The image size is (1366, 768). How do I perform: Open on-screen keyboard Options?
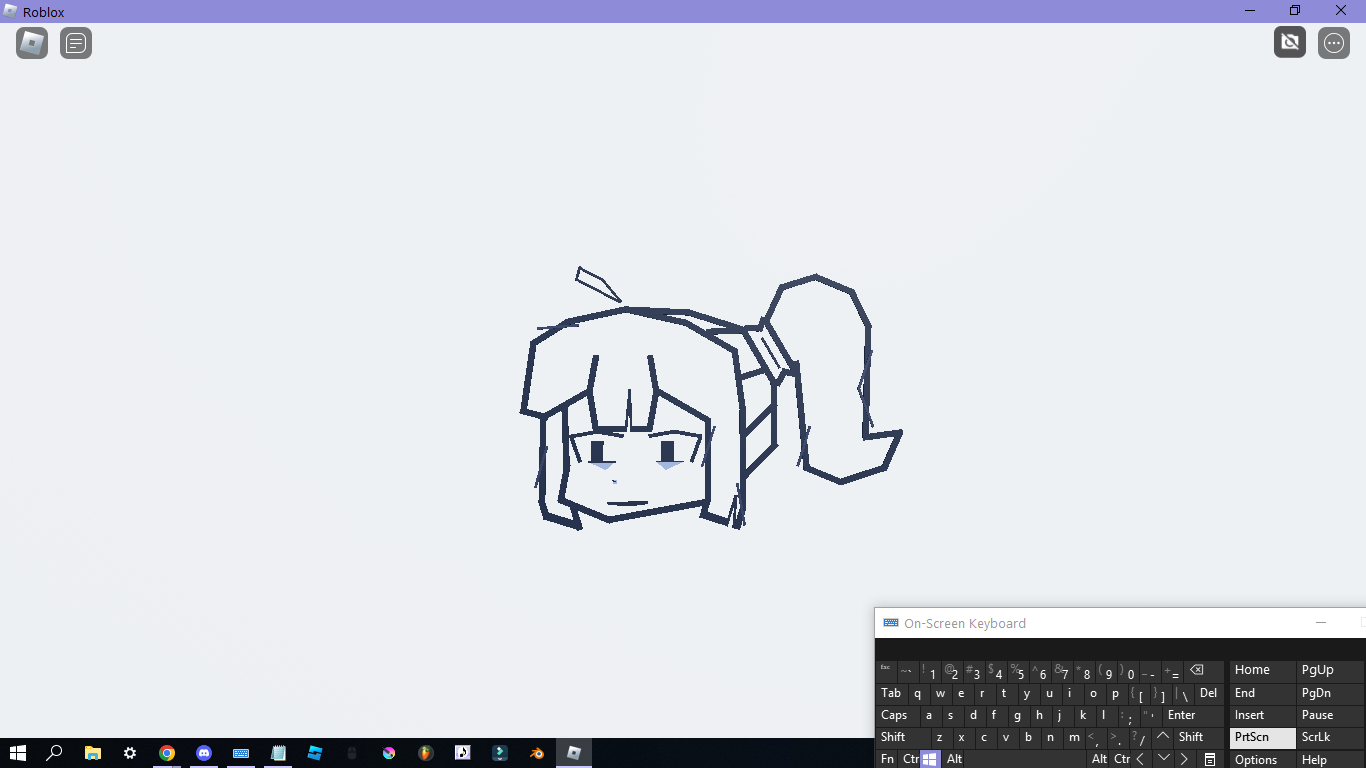click(x=1262, y=759)
